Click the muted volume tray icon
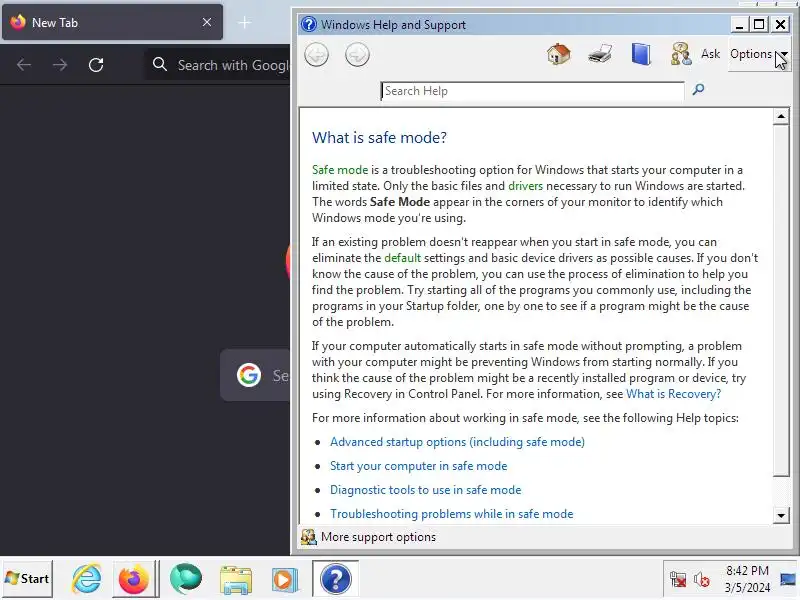 702,580
